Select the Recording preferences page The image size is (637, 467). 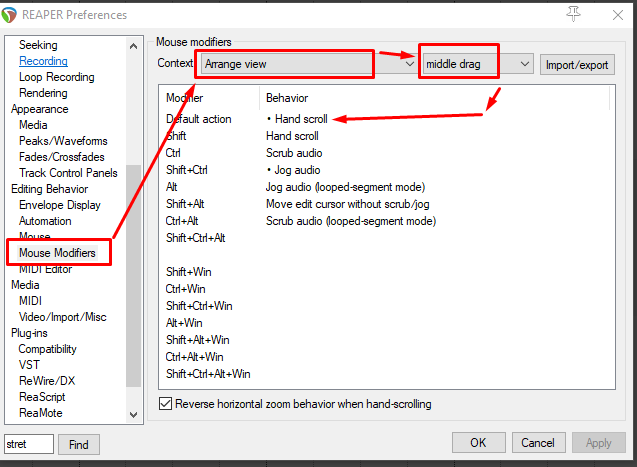(x=43, y=61)
